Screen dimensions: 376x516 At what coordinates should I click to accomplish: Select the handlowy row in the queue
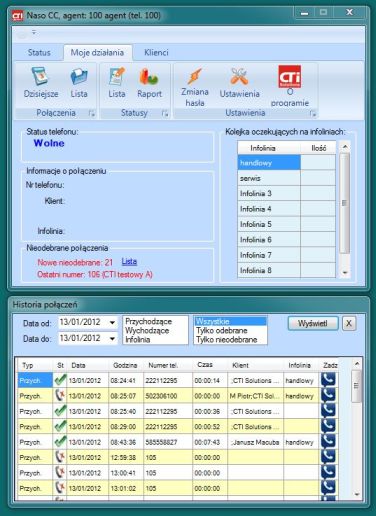coord(269,163)
